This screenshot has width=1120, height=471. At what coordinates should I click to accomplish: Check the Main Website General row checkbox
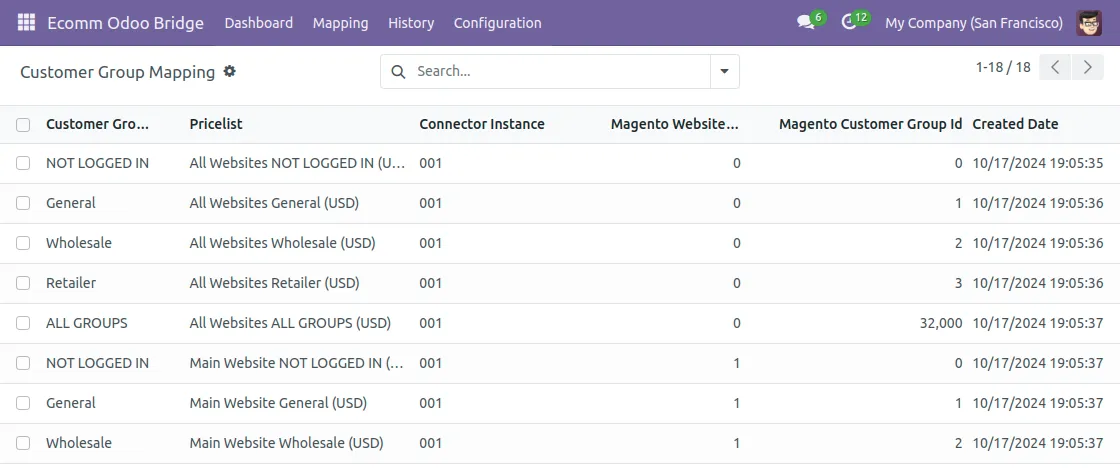[x=23, y=403]
